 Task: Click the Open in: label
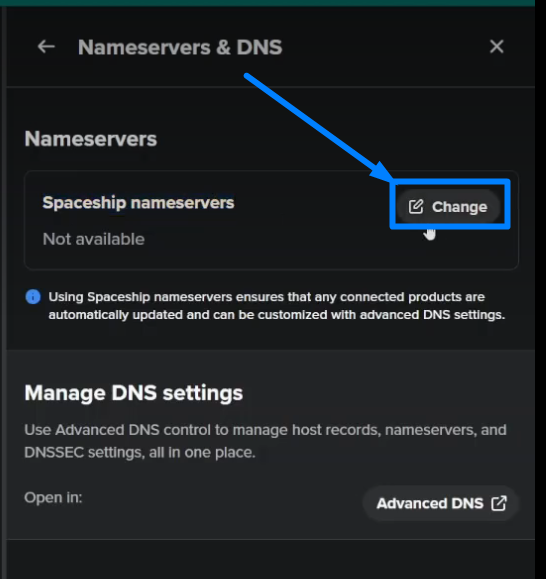[x=53, y=498]
